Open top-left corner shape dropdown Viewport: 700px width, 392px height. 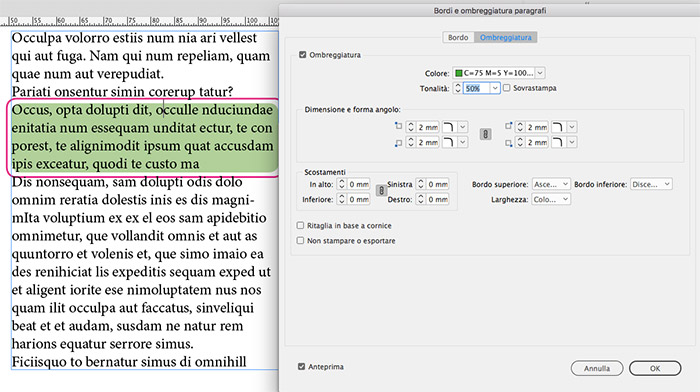463,127
